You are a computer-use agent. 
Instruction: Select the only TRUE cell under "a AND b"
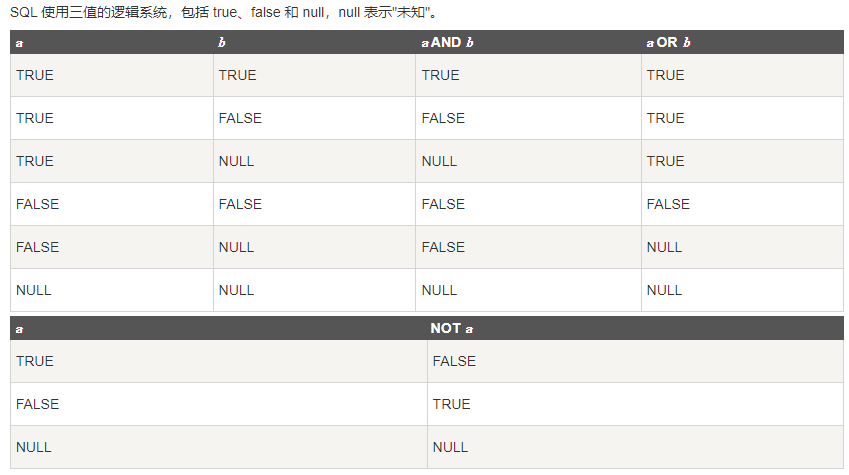441,75
